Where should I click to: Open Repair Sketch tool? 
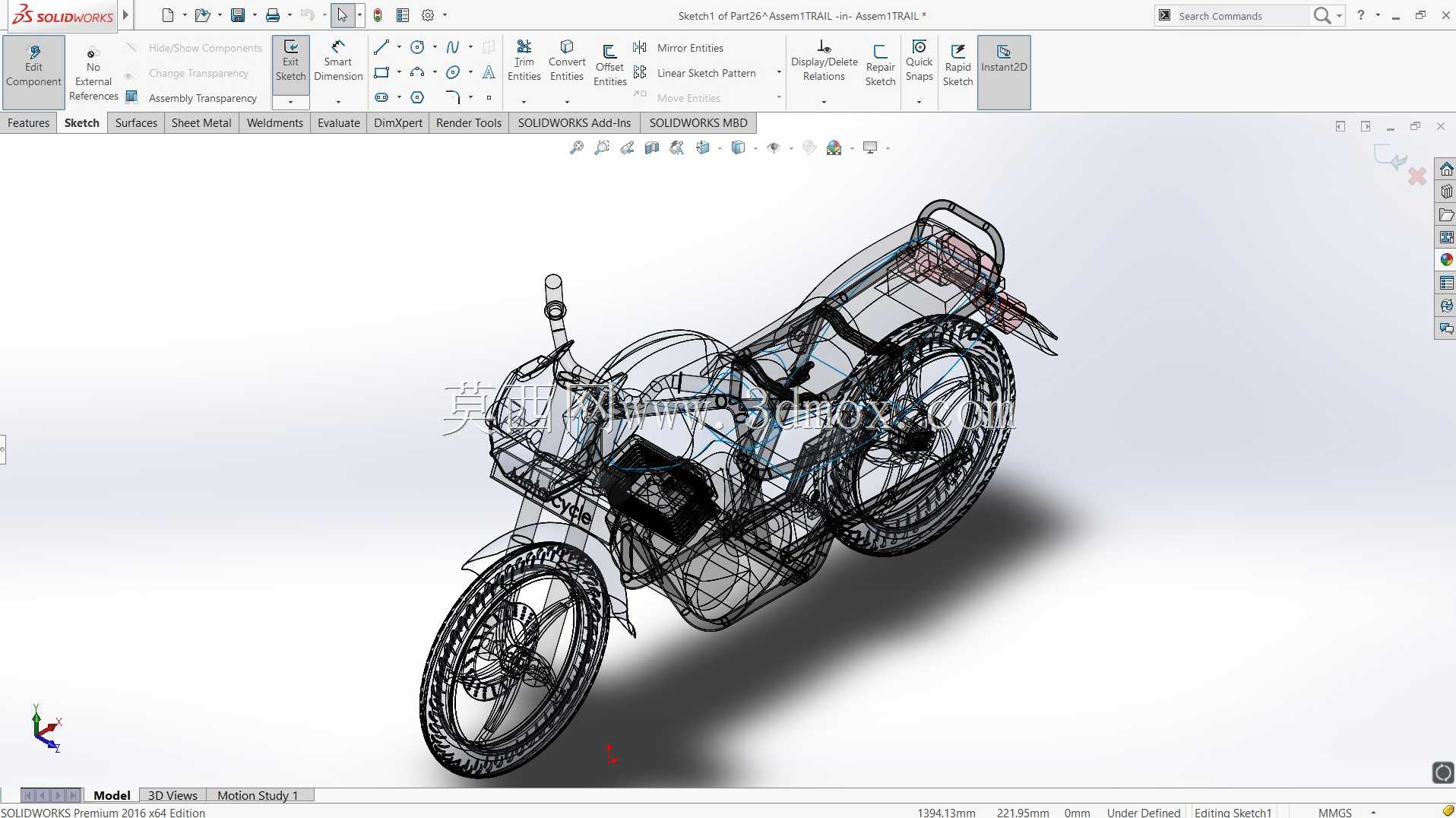pos(880,65)
